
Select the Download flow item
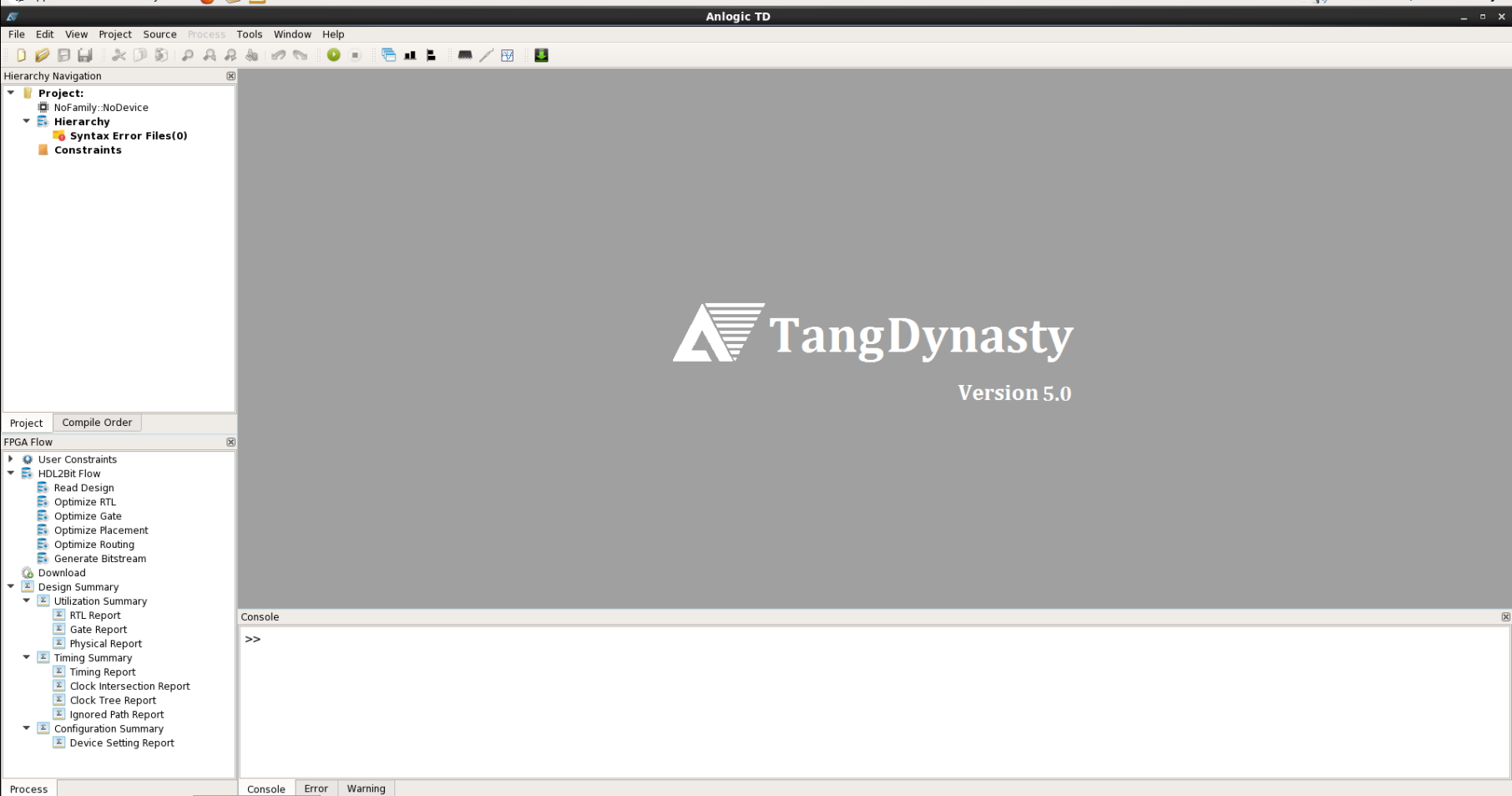pos(62,573)
